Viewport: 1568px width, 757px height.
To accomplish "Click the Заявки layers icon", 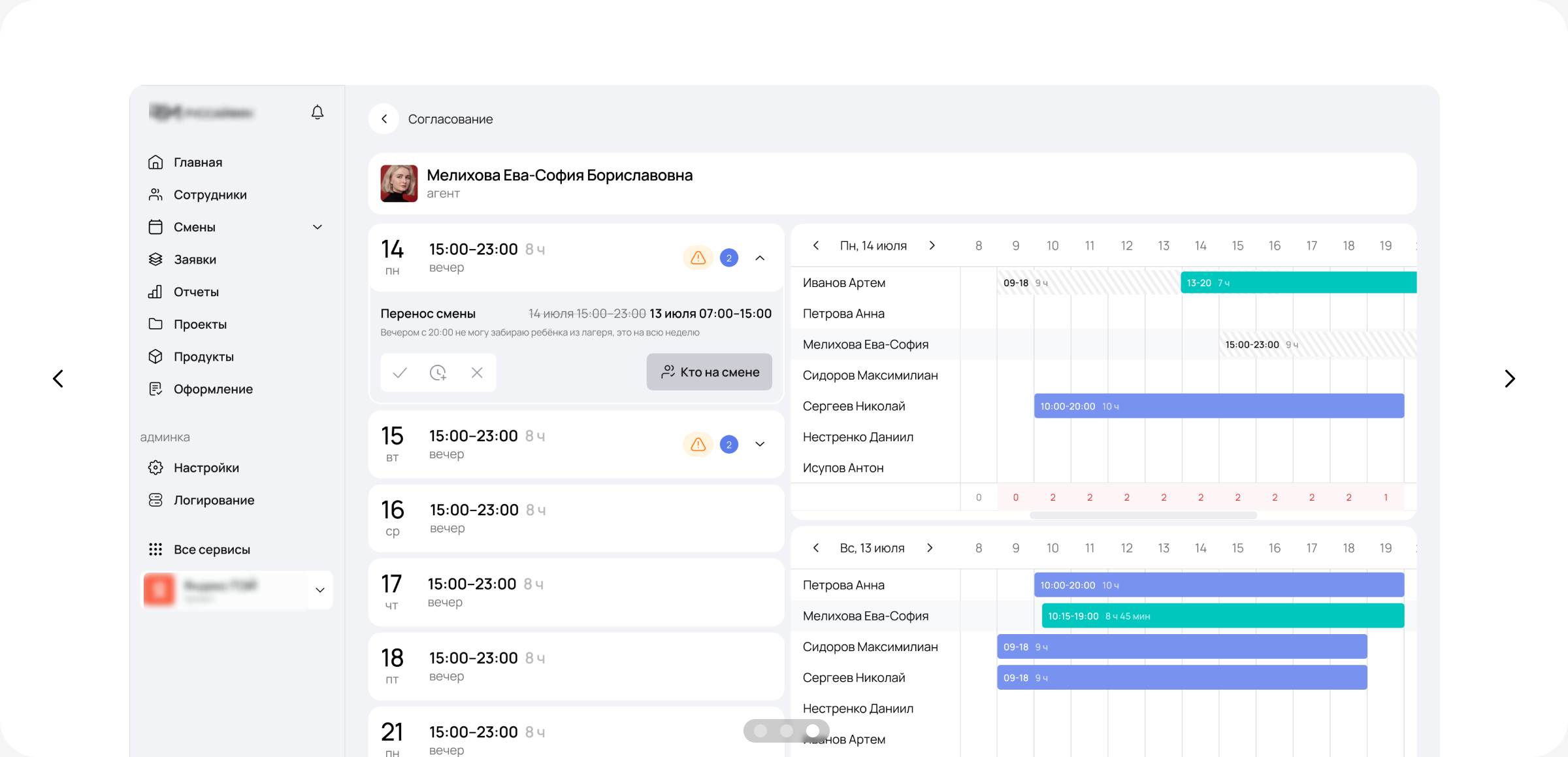I will [155, 260].
